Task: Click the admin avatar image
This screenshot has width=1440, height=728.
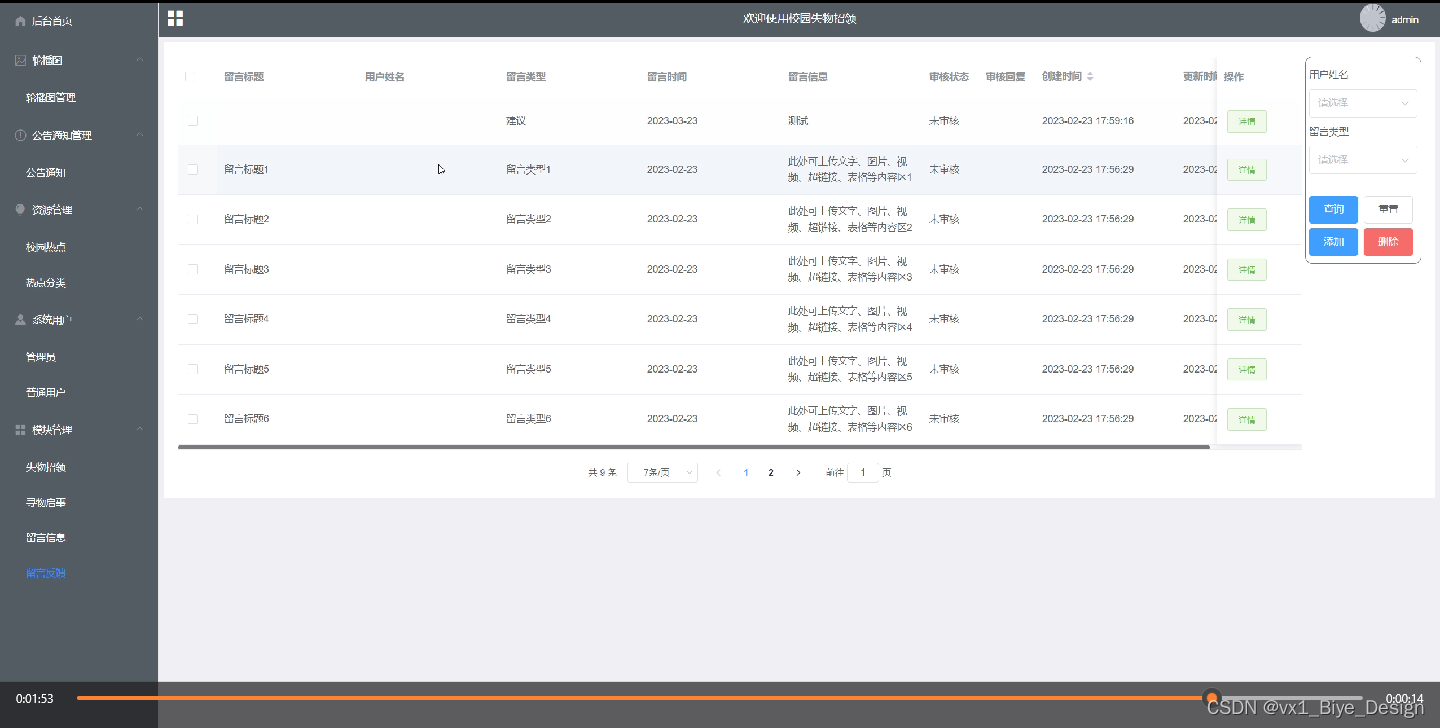Action: (x=1373, y=18)
